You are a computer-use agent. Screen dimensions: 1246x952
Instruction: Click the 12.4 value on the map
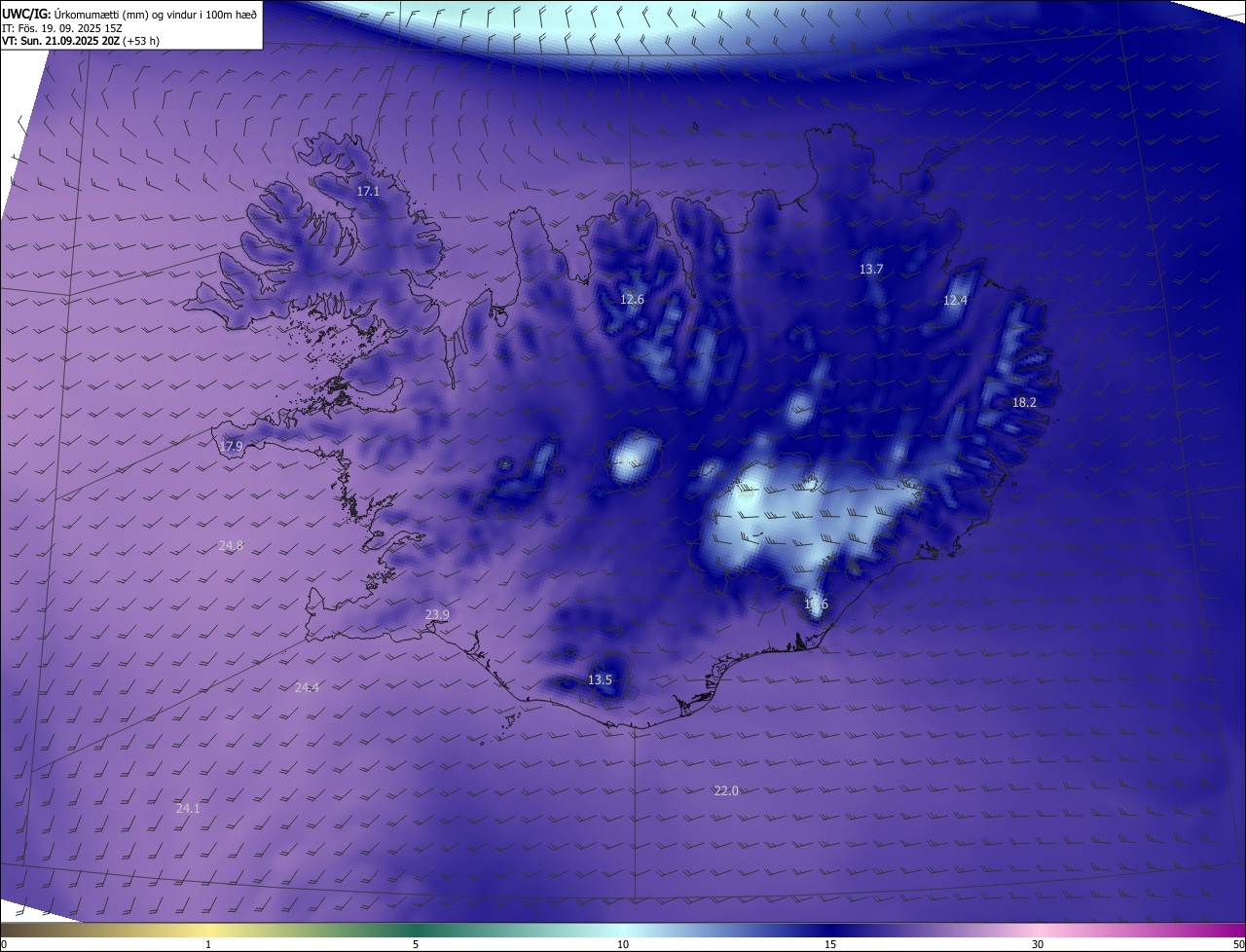(956, 300)
